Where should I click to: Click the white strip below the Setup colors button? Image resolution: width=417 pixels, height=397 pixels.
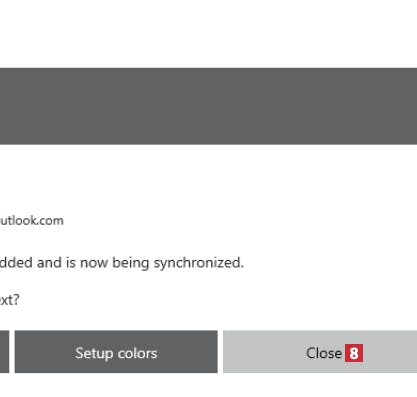[116, 385]
